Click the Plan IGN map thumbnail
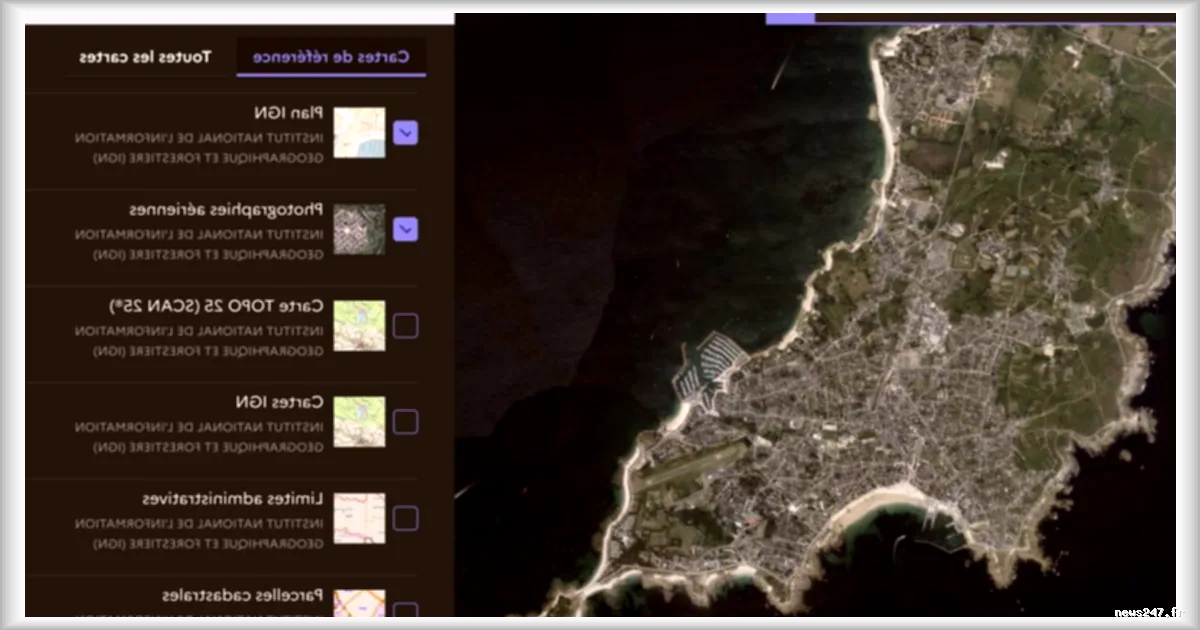 pyautogui.click(x=359, y=133)
